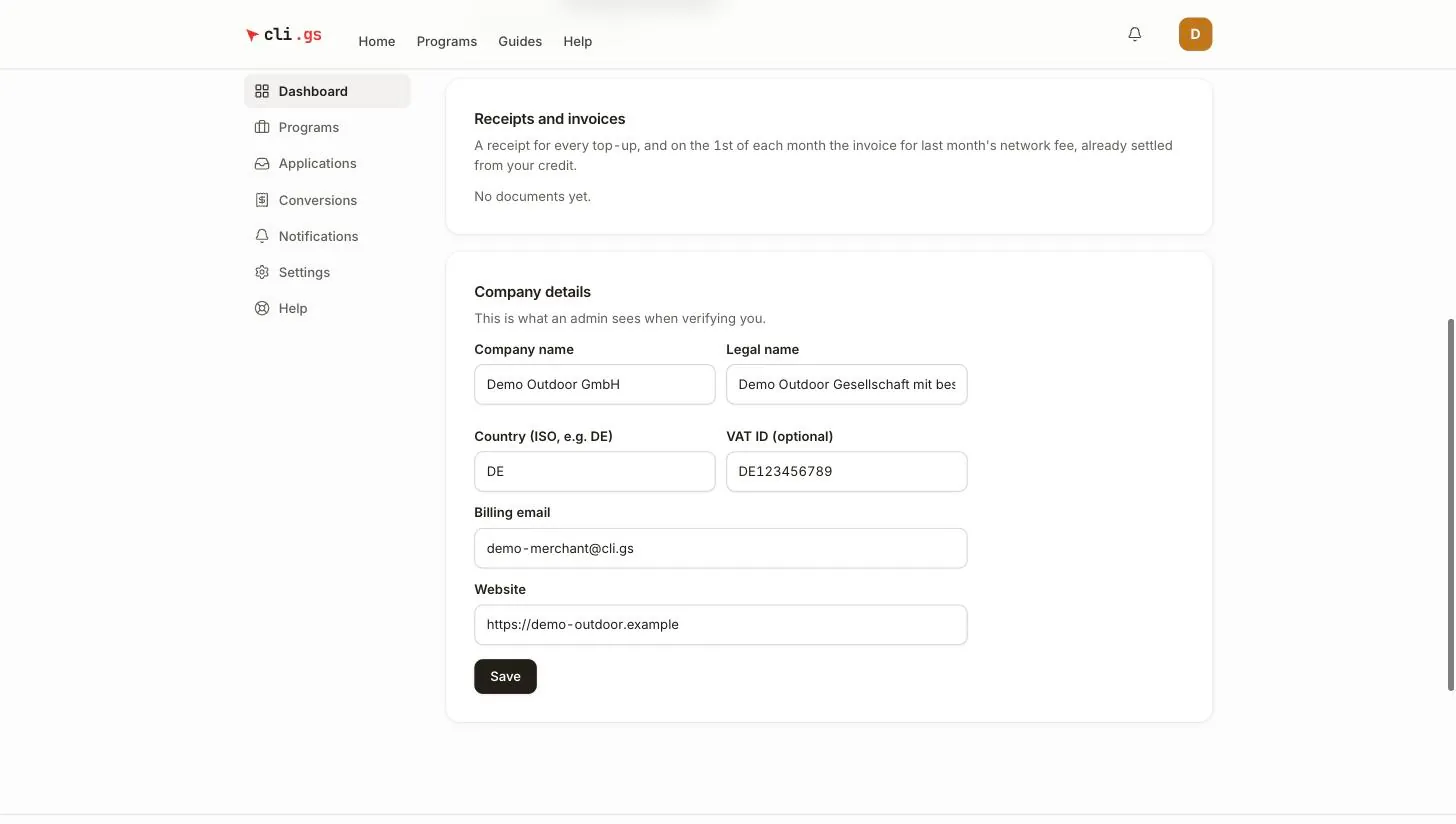Image resolution: width=1456 pixels, height=824 pixels.
Task: Click into the VAT ID field
Action: pos(846,471)
